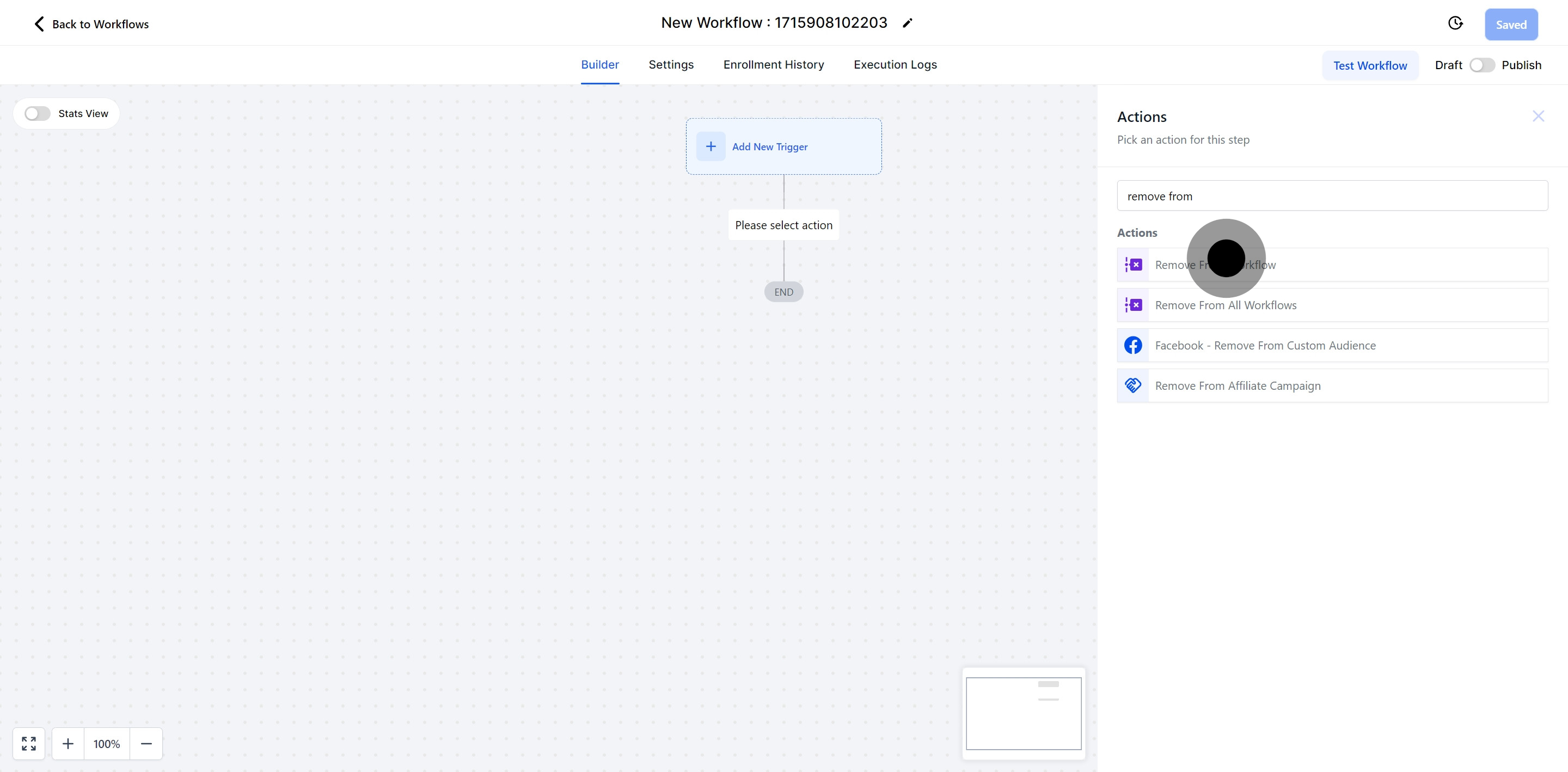Open the Enrollment History tab
This screenshot has height=772, width=1568.
[x=773, y=65]
